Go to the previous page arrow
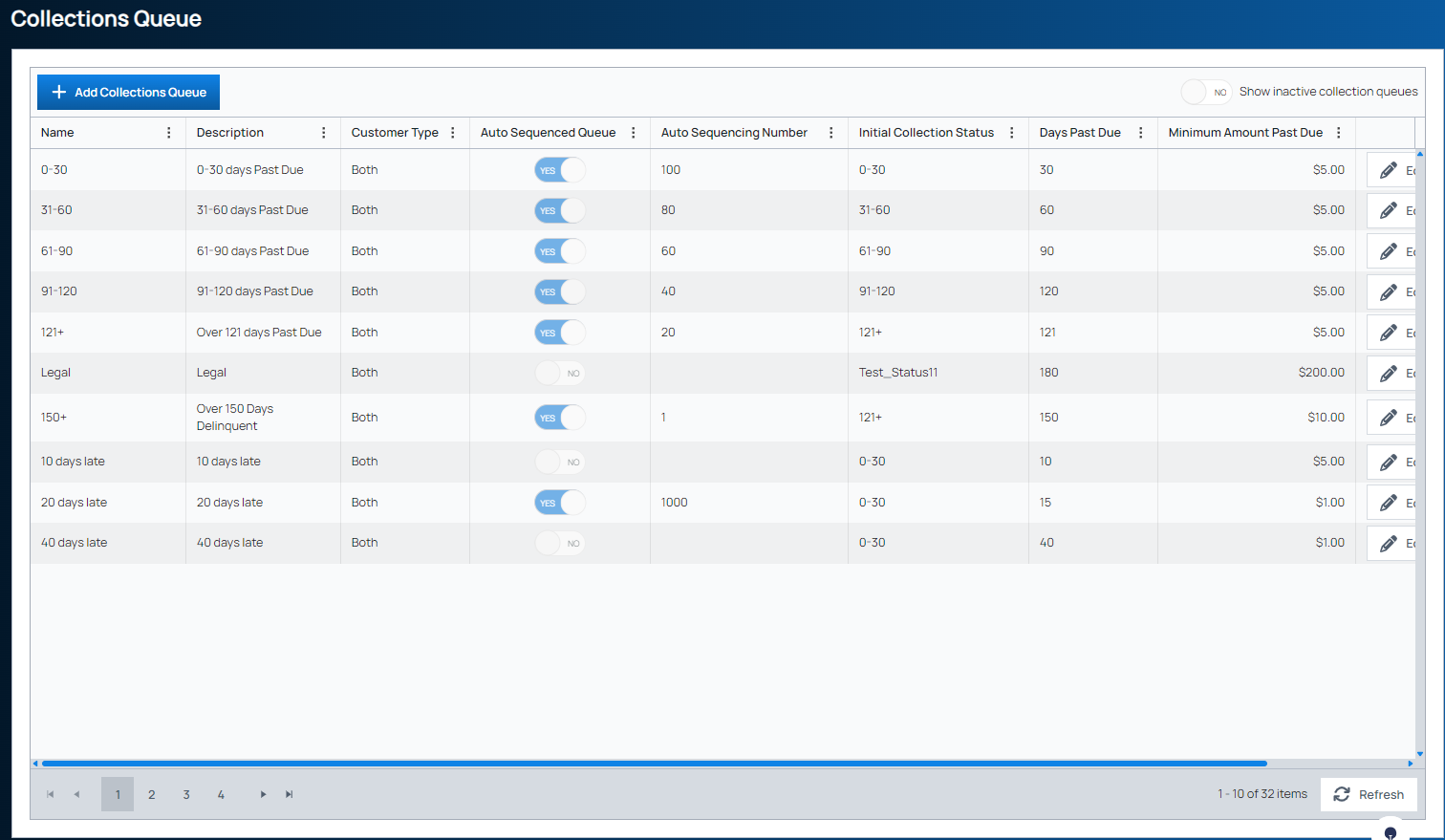Screen dimensions: 1445x840 tap(76, 794)
